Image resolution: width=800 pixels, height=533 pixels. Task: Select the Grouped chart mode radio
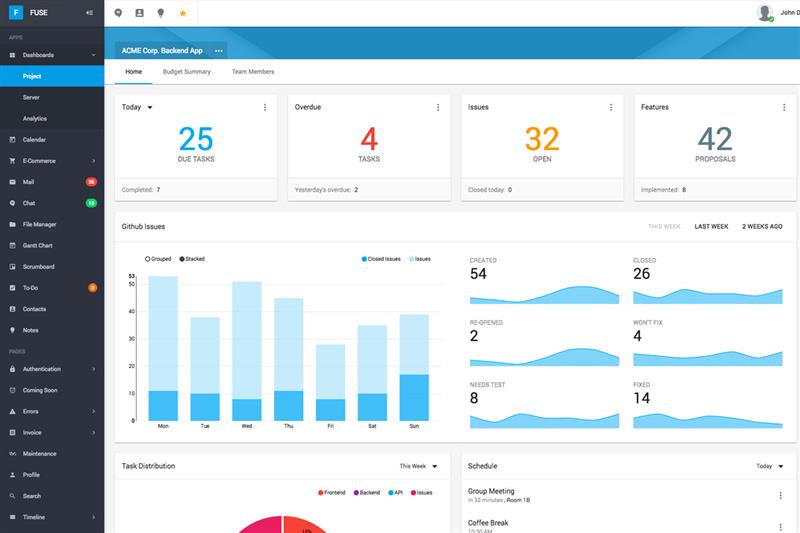pyautogui.click(x=148, y=258)
